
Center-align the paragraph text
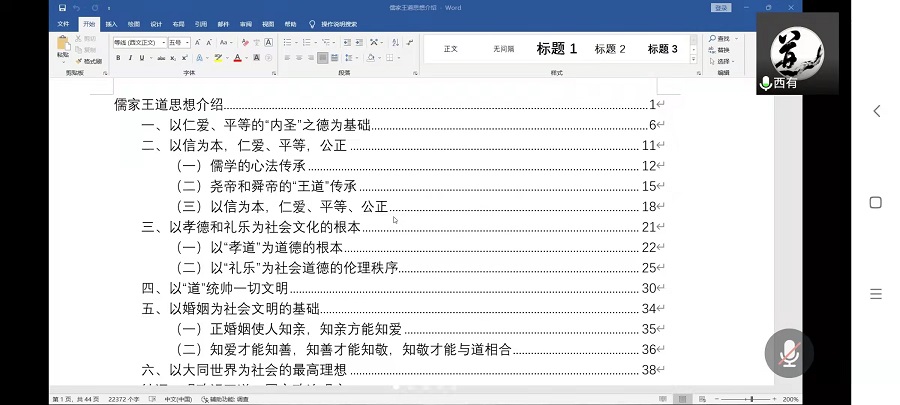click(298, 58)
